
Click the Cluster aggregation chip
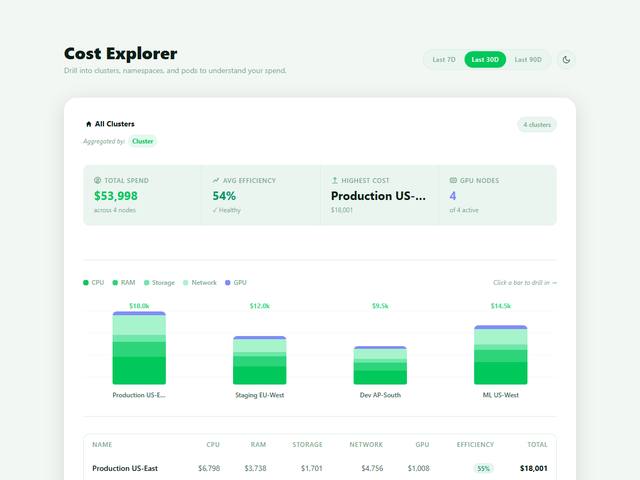tap(142, 141)
